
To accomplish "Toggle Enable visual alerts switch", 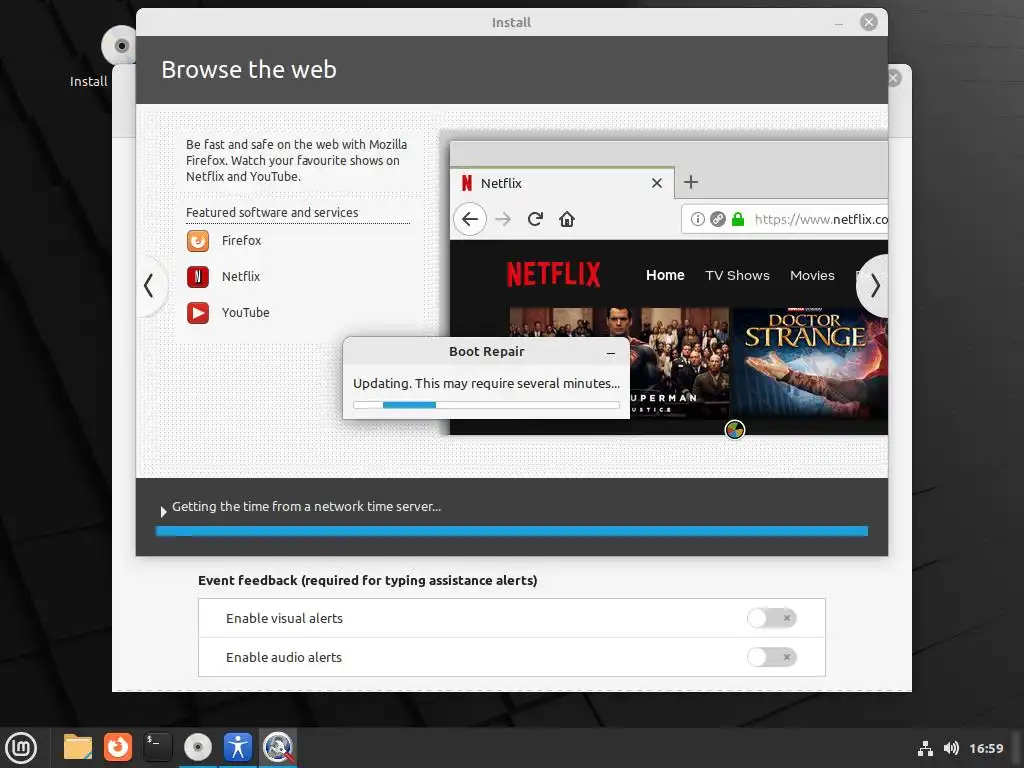I will tap(772, 618).
